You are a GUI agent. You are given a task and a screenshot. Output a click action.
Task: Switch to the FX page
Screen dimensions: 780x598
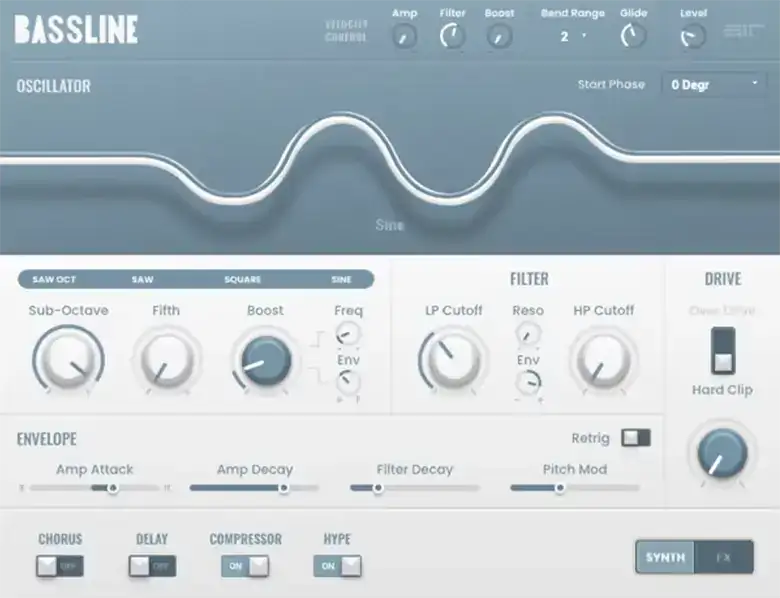tap(724, 558)
